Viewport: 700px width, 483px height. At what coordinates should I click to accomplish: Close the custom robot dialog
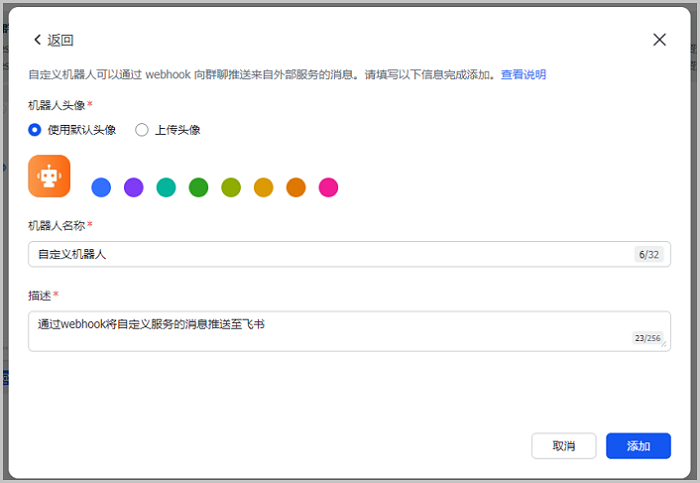[x=659, y=40]
